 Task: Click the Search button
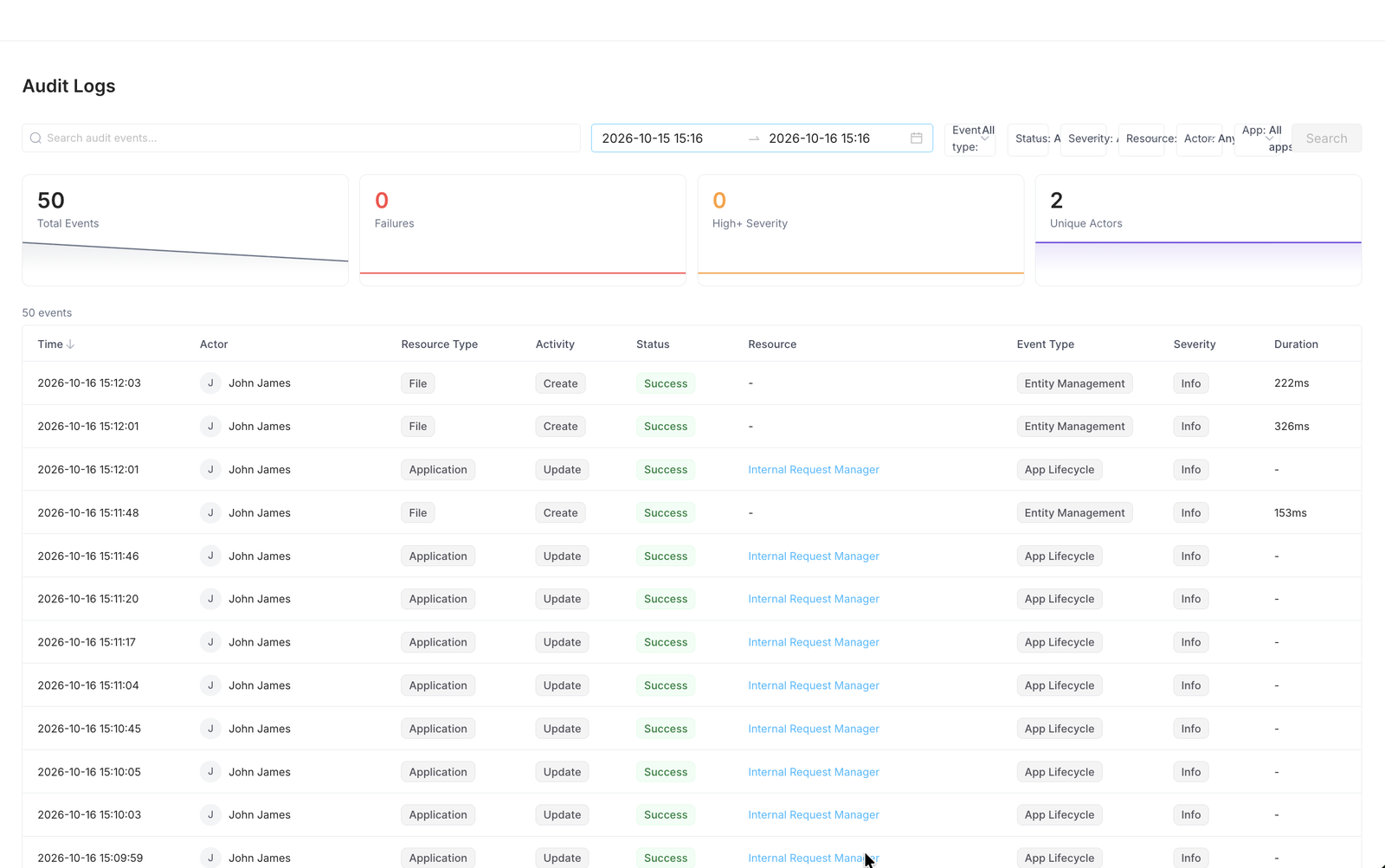1326,138
